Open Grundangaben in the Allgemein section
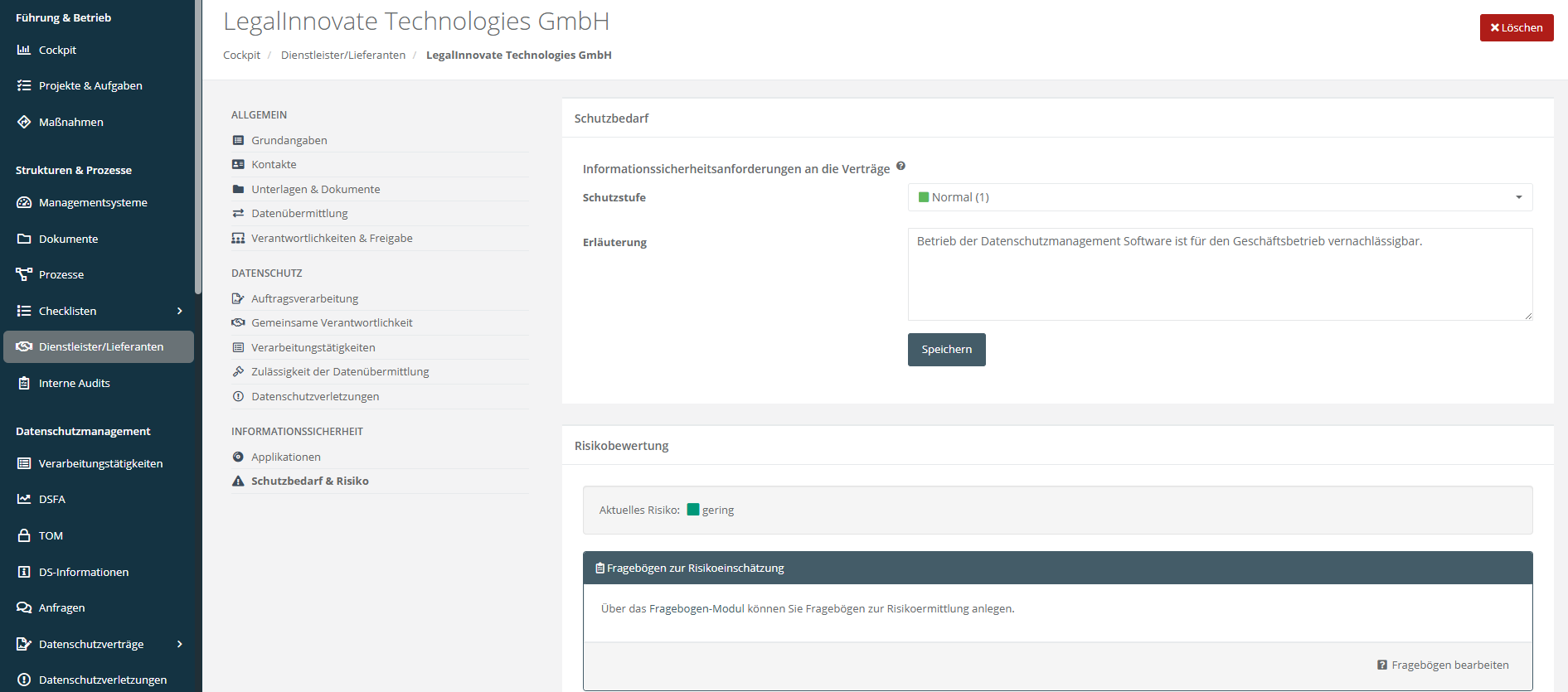 coord(289,140)
